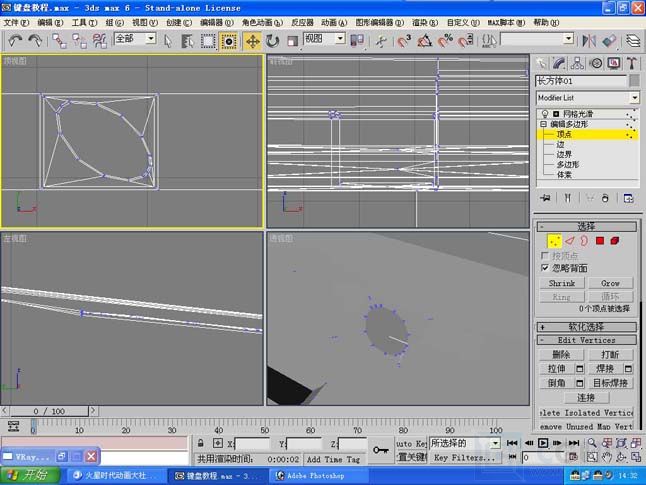Toggle the Window/Crossing selection button
This screenshot has height=485, width=646.
coord(228,41)
